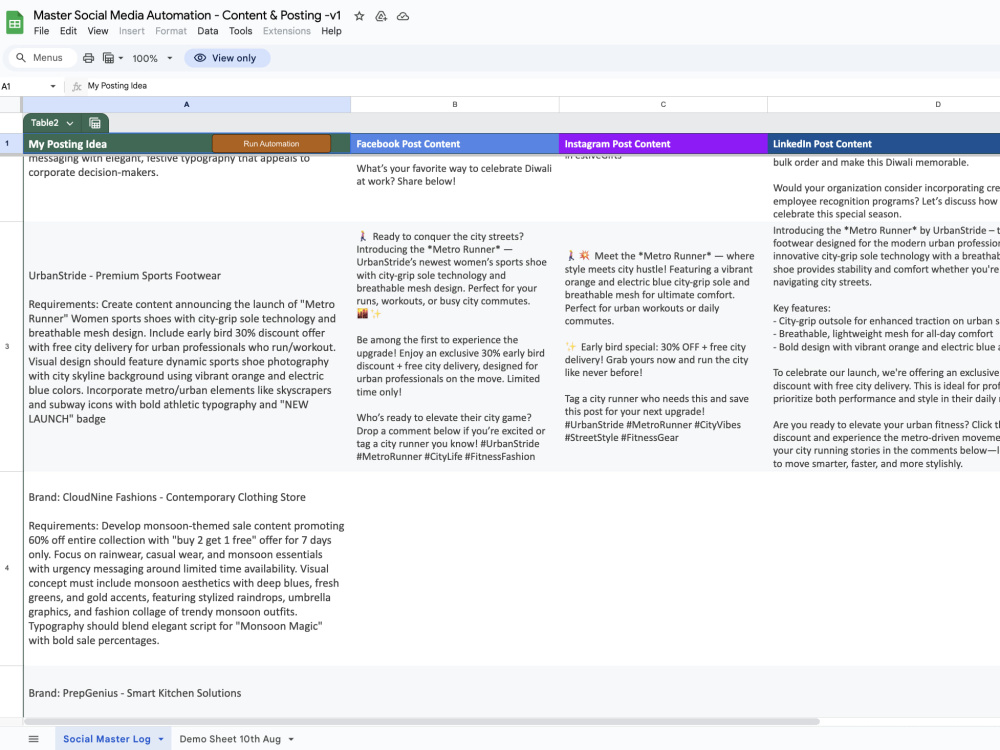Select column B header

[x=455, y=105]
